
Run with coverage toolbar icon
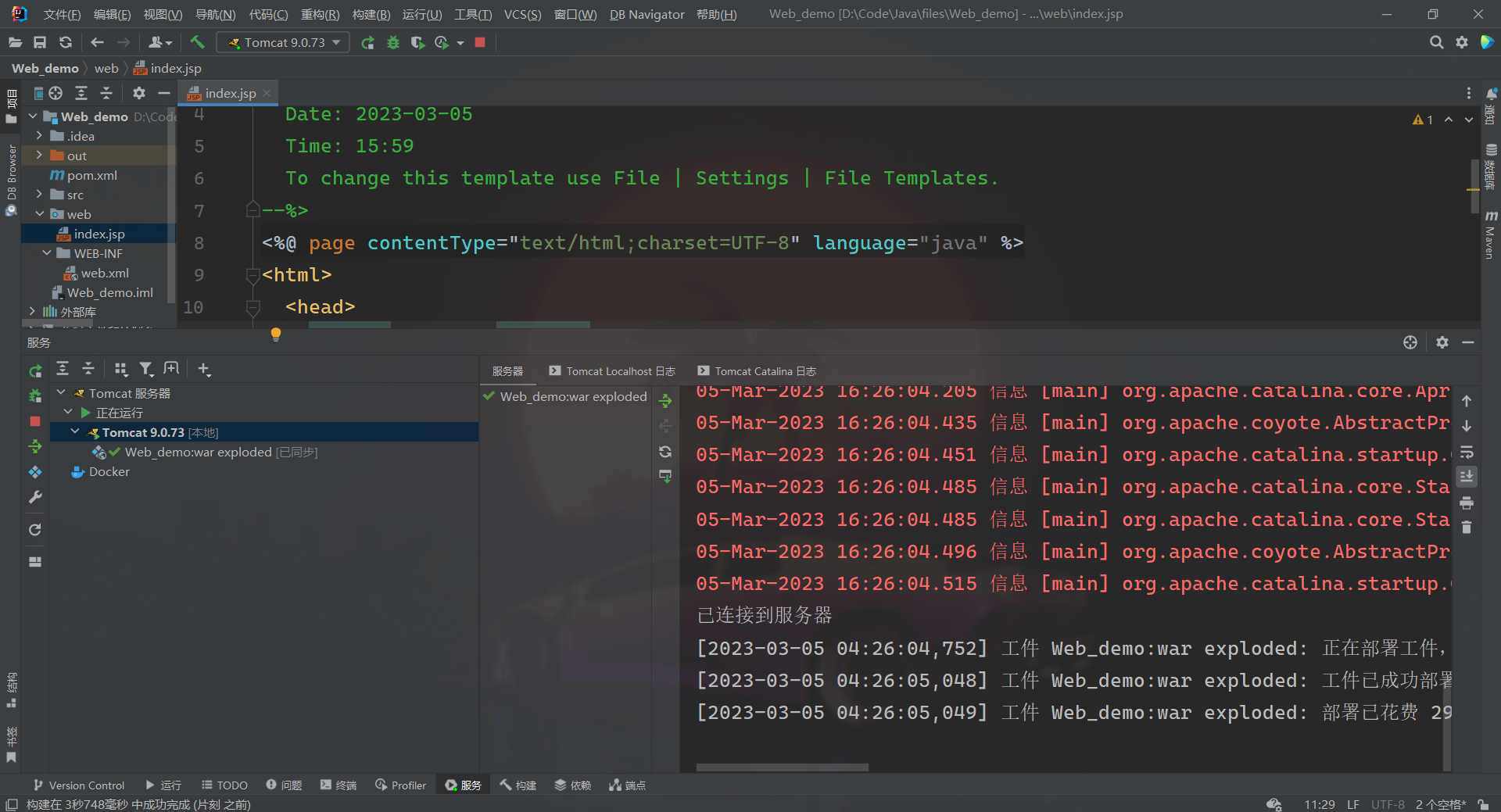(x=418, y=42)
